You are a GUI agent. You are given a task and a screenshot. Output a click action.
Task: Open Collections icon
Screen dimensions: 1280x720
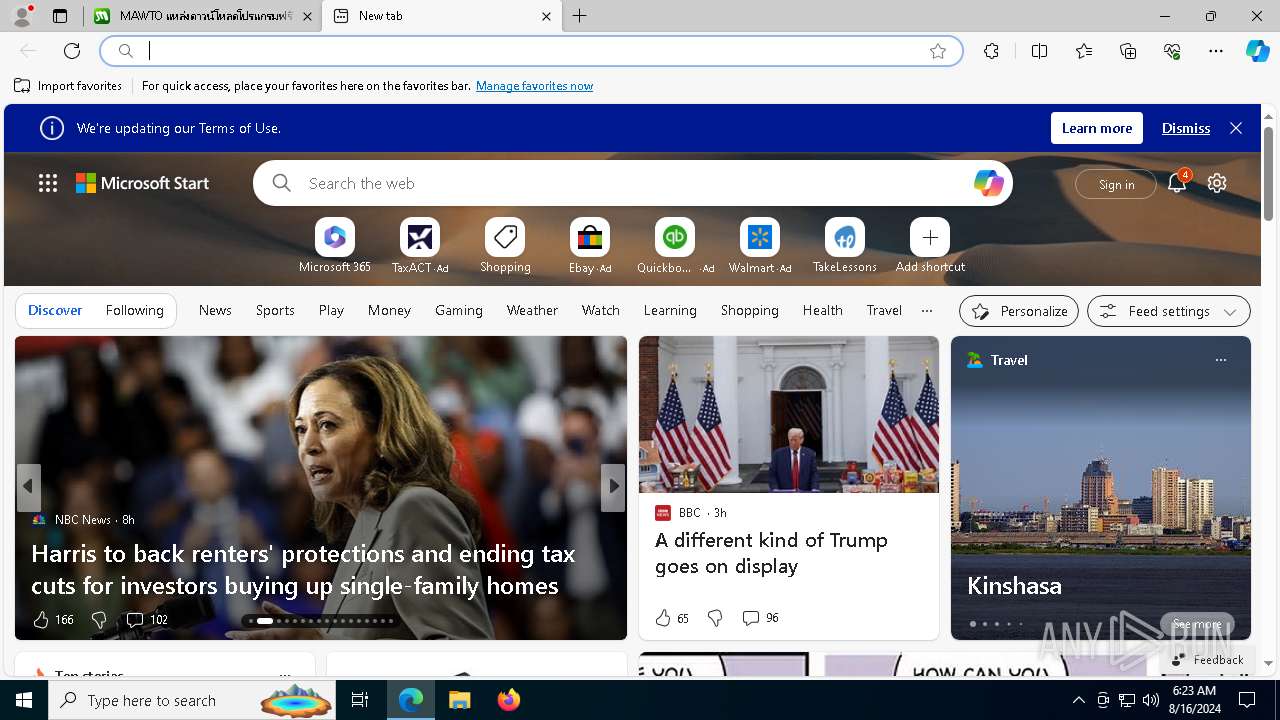(1128, 51)
